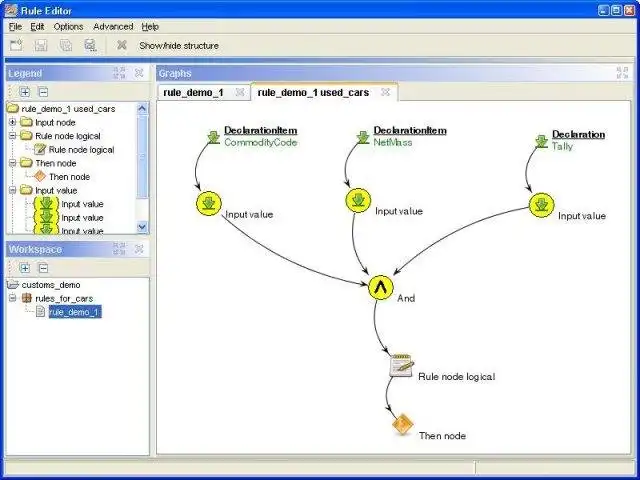Click the Tally label

(562, 147)
